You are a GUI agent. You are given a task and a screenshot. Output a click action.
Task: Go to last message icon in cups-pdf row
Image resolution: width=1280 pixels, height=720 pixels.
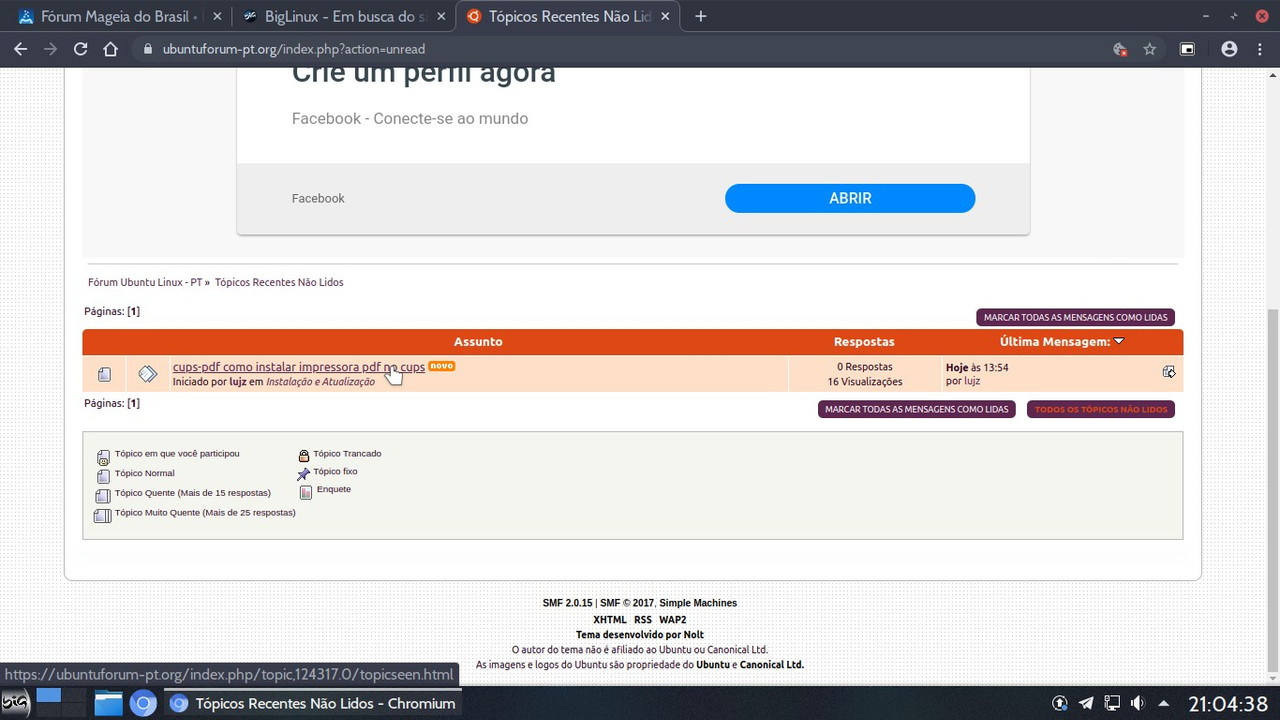[x=1168, y=372]
